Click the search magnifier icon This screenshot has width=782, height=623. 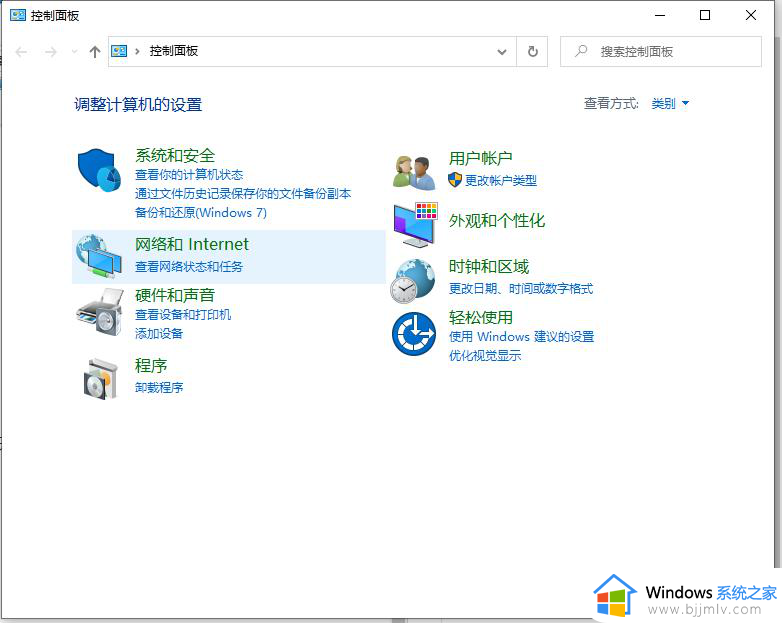[x=581, y=51]
